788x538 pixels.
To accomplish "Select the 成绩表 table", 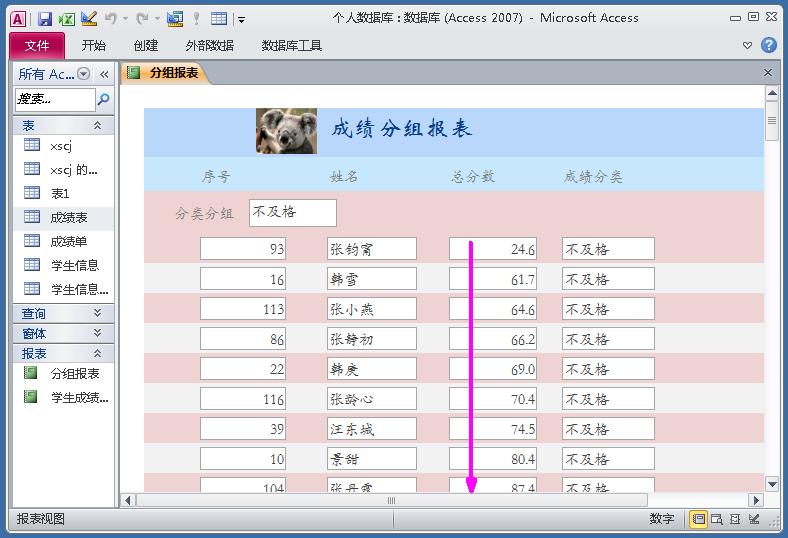I will pyautogui.click(x=64, y=218).
